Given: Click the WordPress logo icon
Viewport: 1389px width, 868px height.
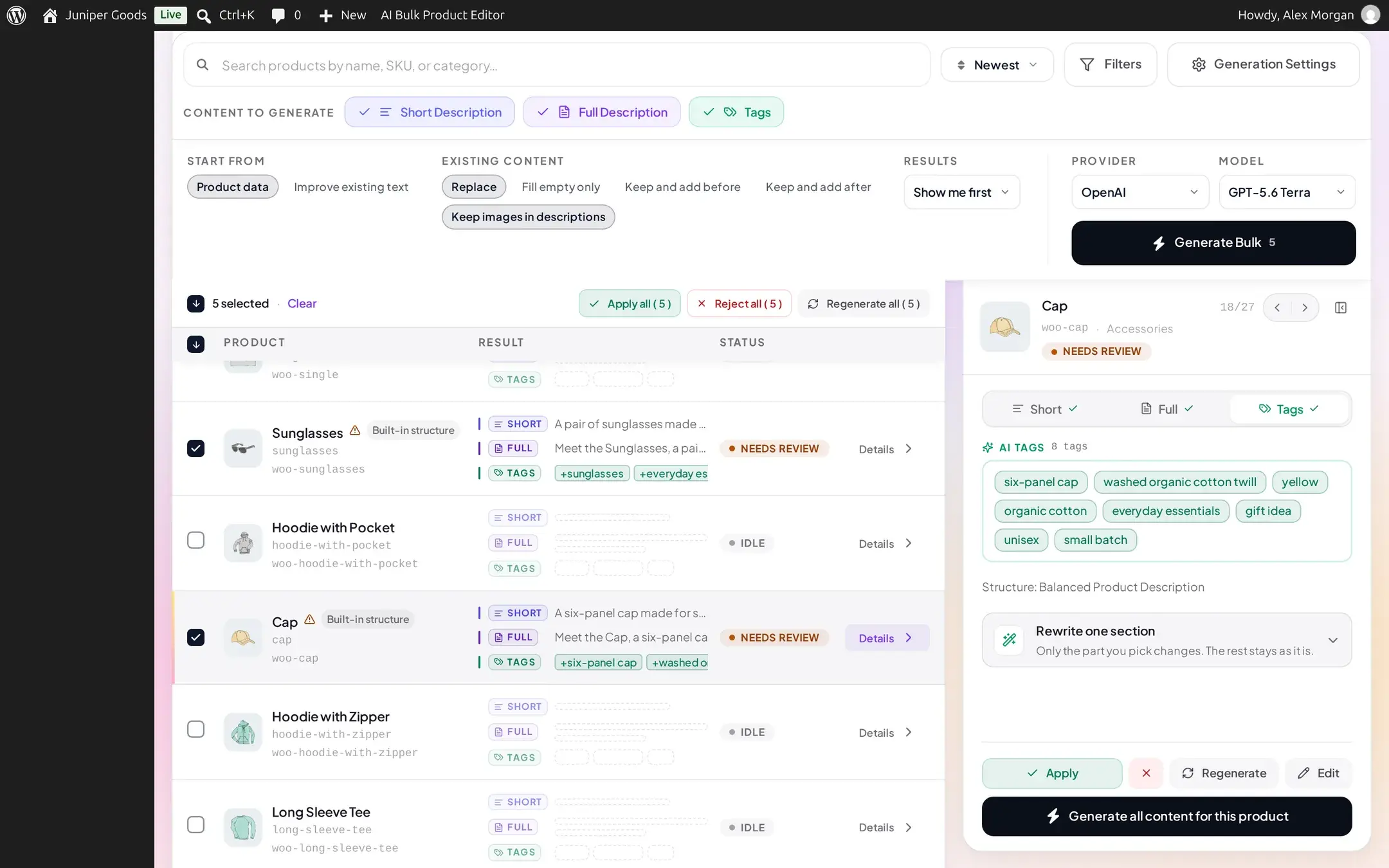Looking at the screenshot, I should (x=16, y=15).
